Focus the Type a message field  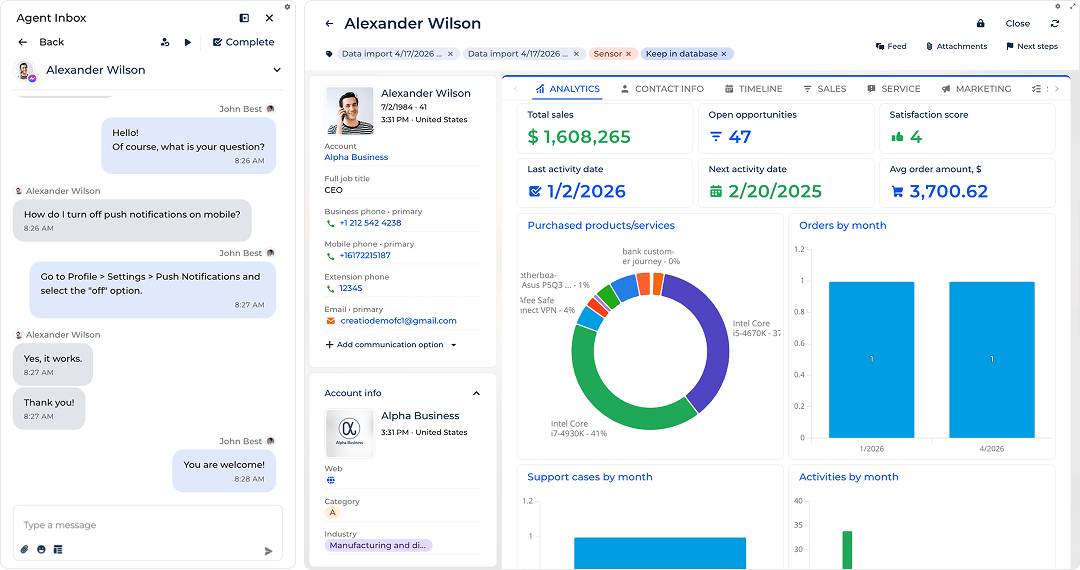pyautogui.click(x=147, y=525)
